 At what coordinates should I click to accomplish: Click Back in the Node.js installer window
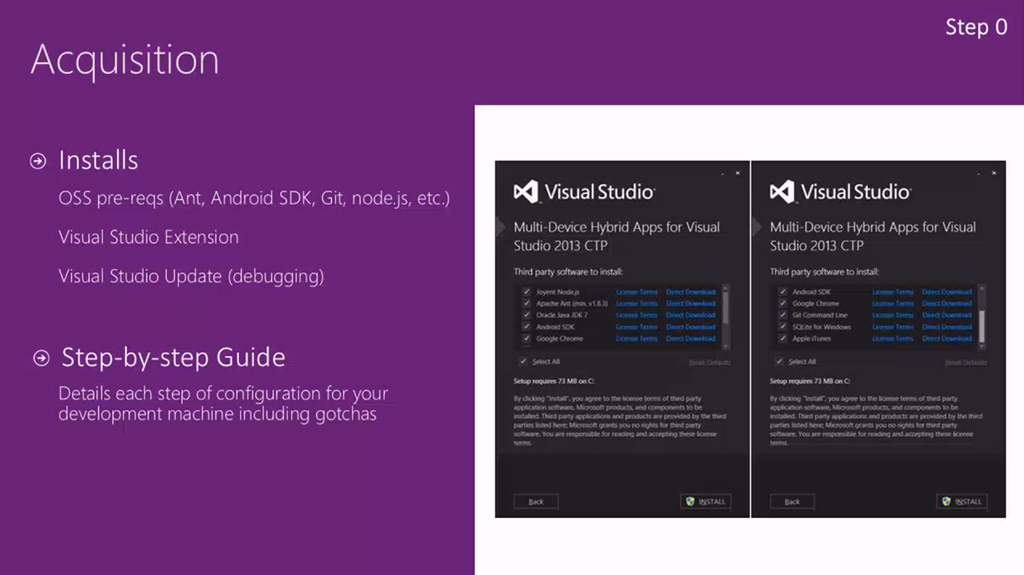click(536, 502)
